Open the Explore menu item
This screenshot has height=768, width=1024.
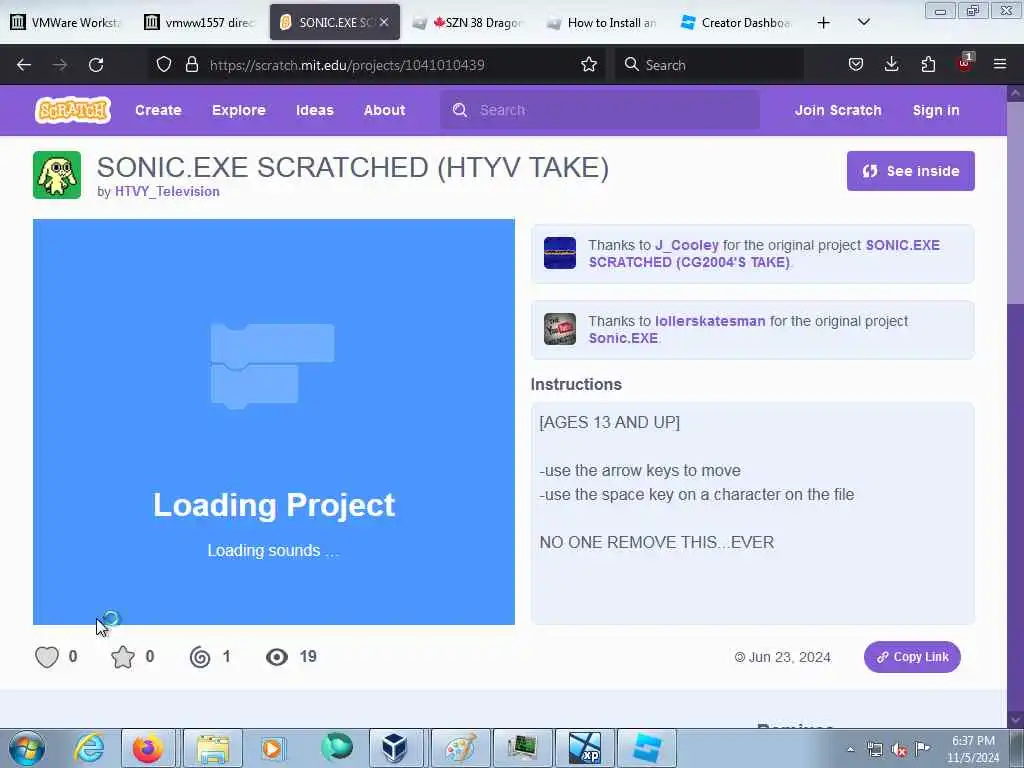(x=238, y=110)
